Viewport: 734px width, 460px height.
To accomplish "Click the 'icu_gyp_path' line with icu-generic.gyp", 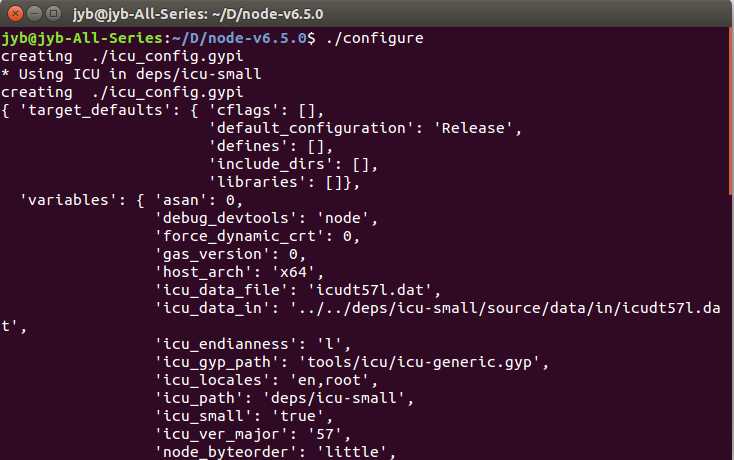I will [x=352, y=362].
